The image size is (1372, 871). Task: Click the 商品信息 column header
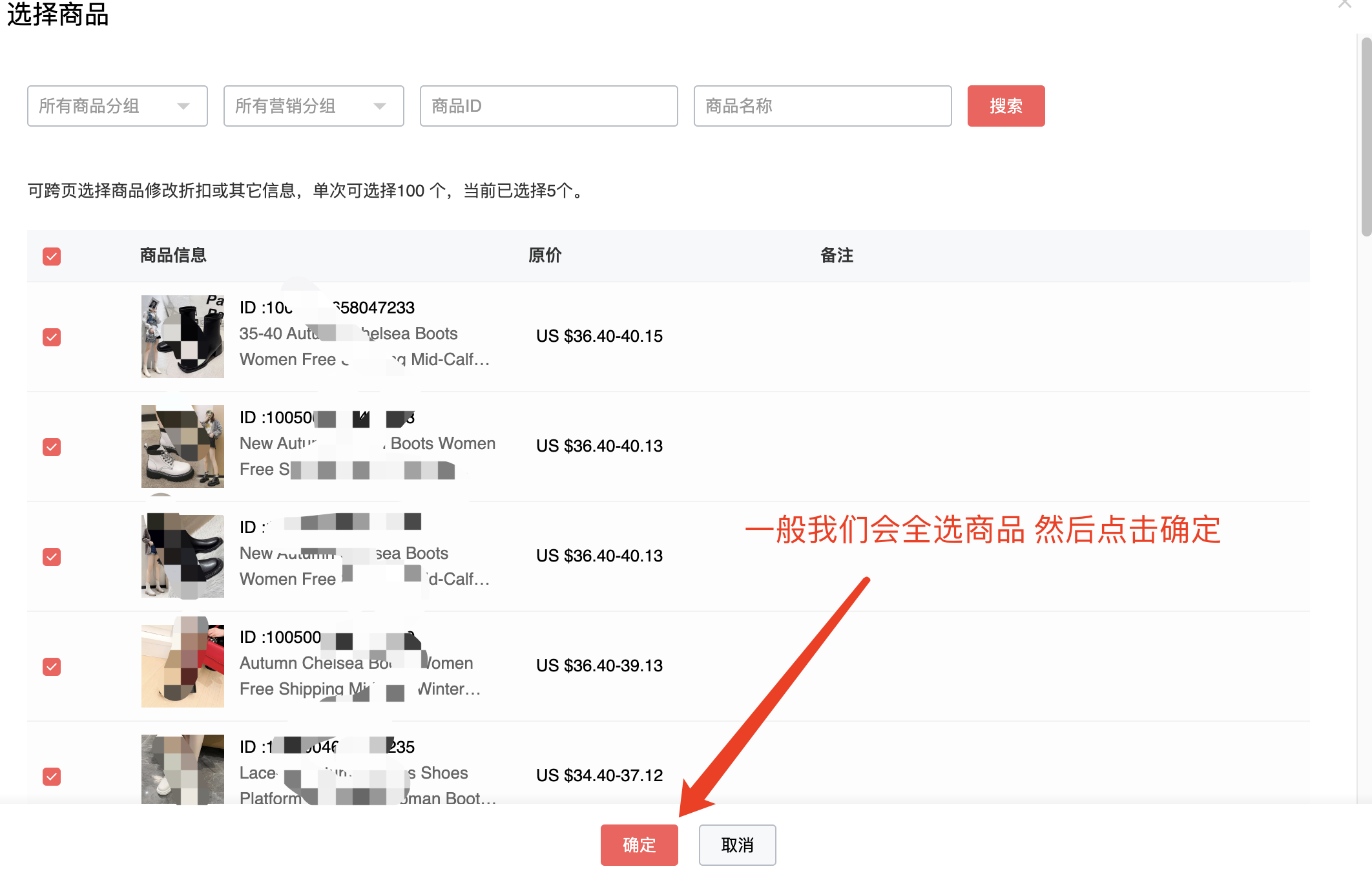[172, 256]
